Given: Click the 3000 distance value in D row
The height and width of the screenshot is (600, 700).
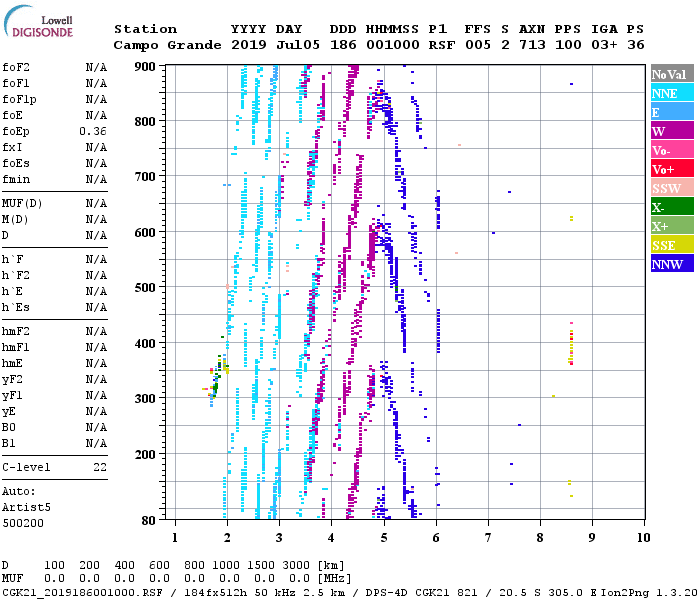Looking at the screenshot, I should tap(296, 566).
